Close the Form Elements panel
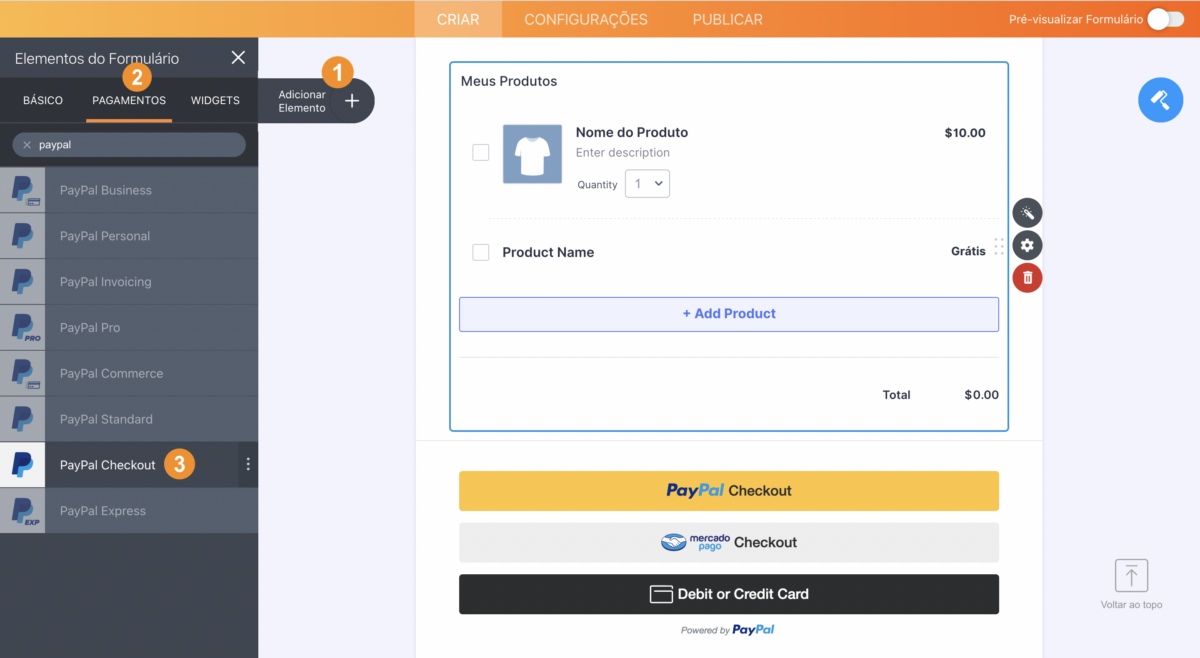Viewport: 1200px width, 658px height. coord(238,58)
